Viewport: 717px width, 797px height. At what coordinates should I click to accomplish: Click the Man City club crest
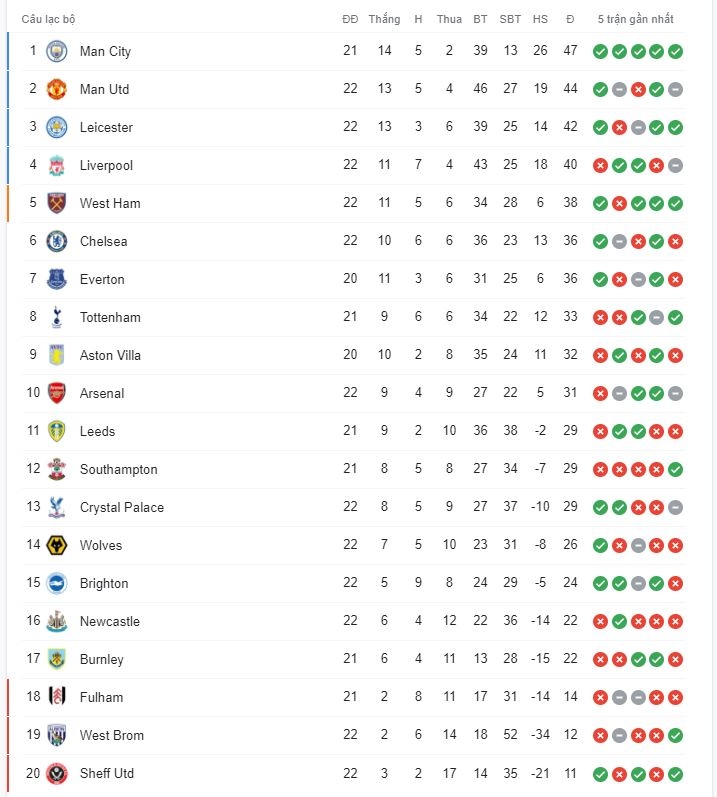56,51
